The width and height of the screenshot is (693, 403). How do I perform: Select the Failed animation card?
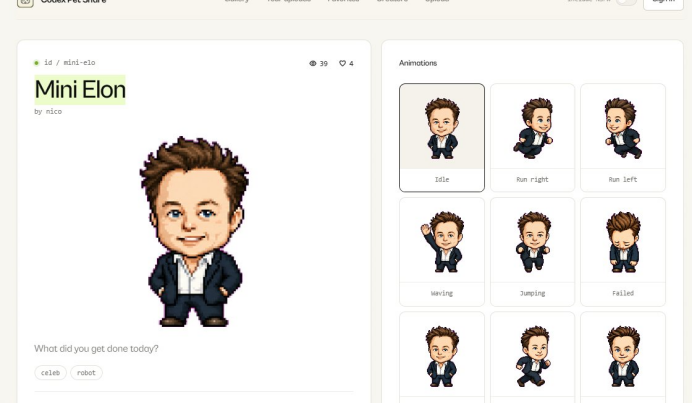[x=623, y=252]
